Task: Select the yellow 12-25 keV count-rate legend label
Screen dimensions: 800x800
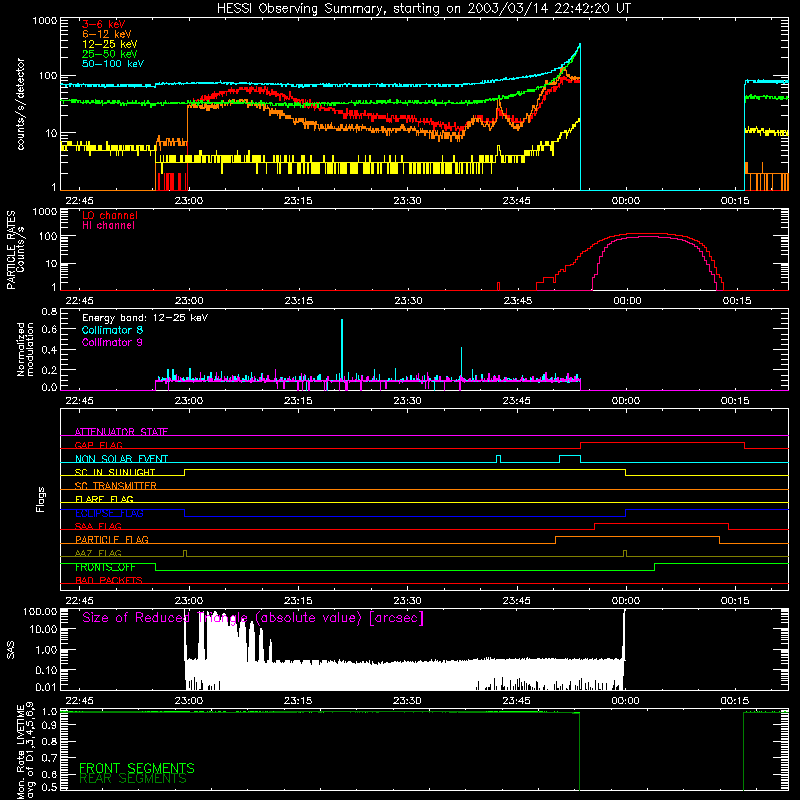Action: (110, 44)
